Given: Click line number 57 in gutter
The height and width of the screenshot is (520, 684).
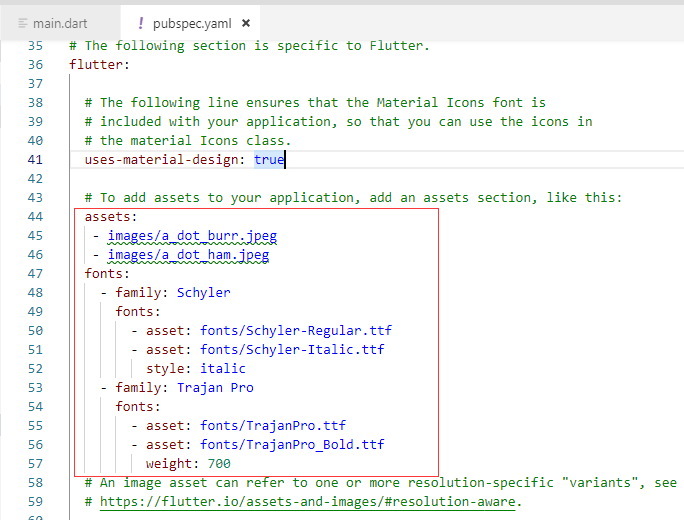Looking at the screenshot, I should tap(35, 464).
